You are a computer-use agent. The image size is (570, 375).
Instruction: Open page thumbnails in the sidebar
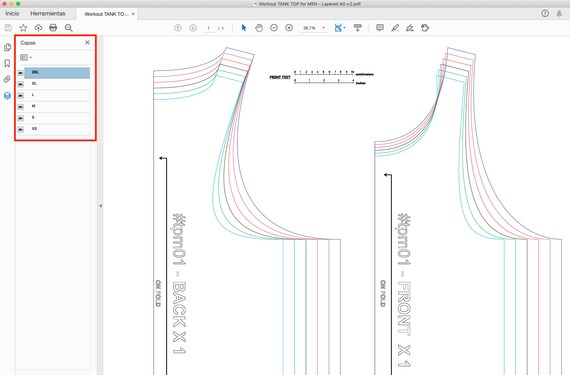pos(7,47)
